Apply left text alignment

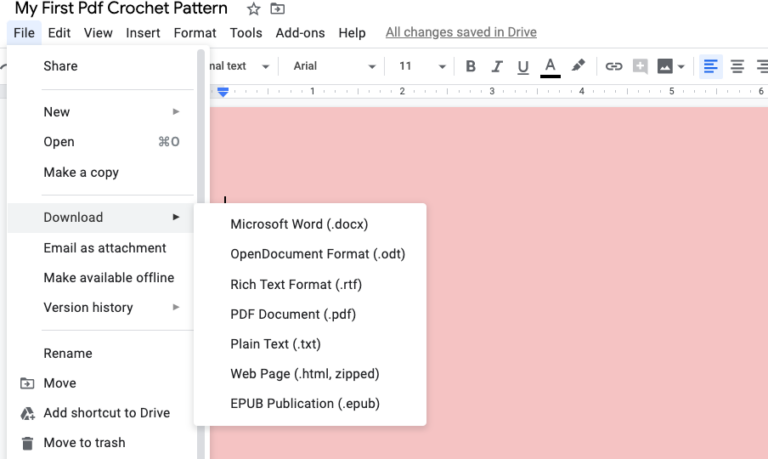[711, 67]
